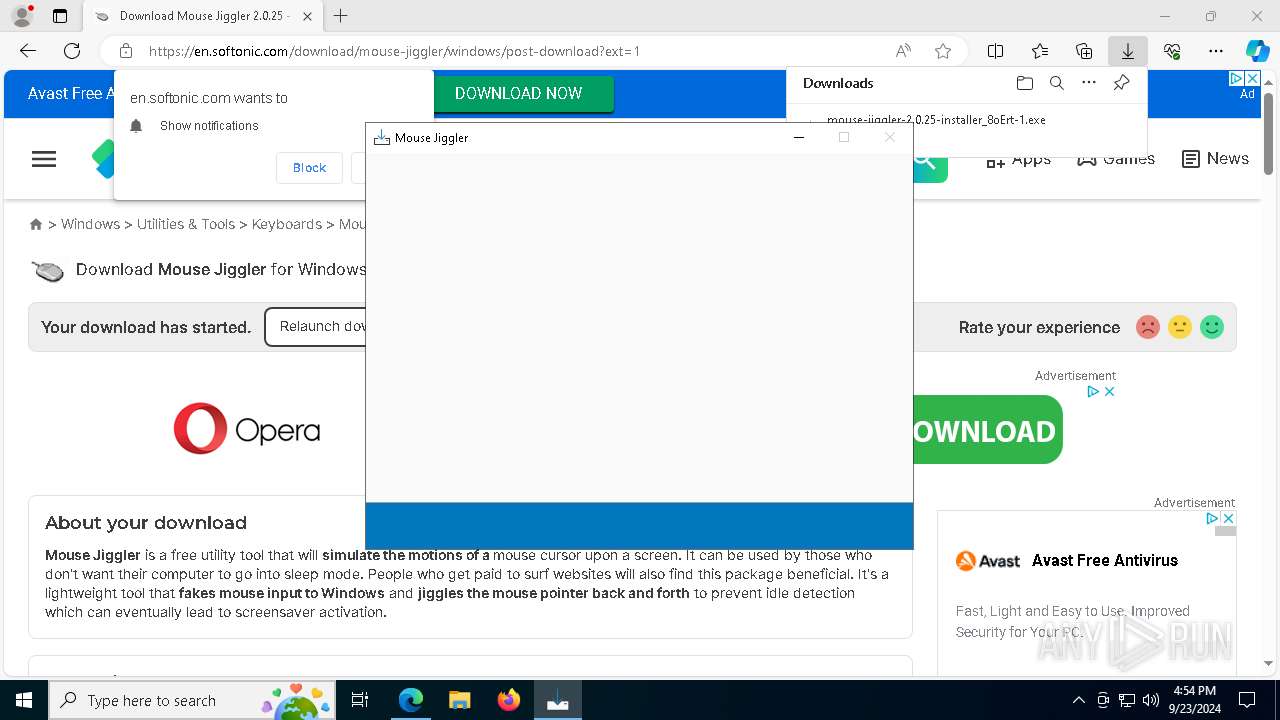Open the Games section
The height and width of the screenshot is (720, 1280).
tap(1116, 159)
